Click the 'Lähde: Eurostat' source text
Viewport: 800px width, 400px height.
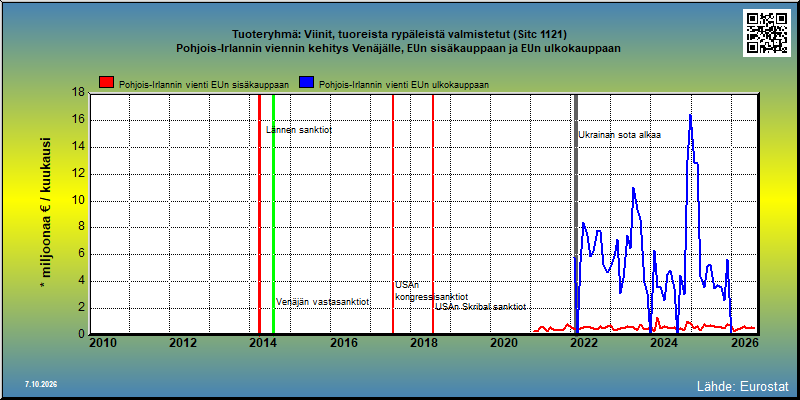tap(743, 385)
